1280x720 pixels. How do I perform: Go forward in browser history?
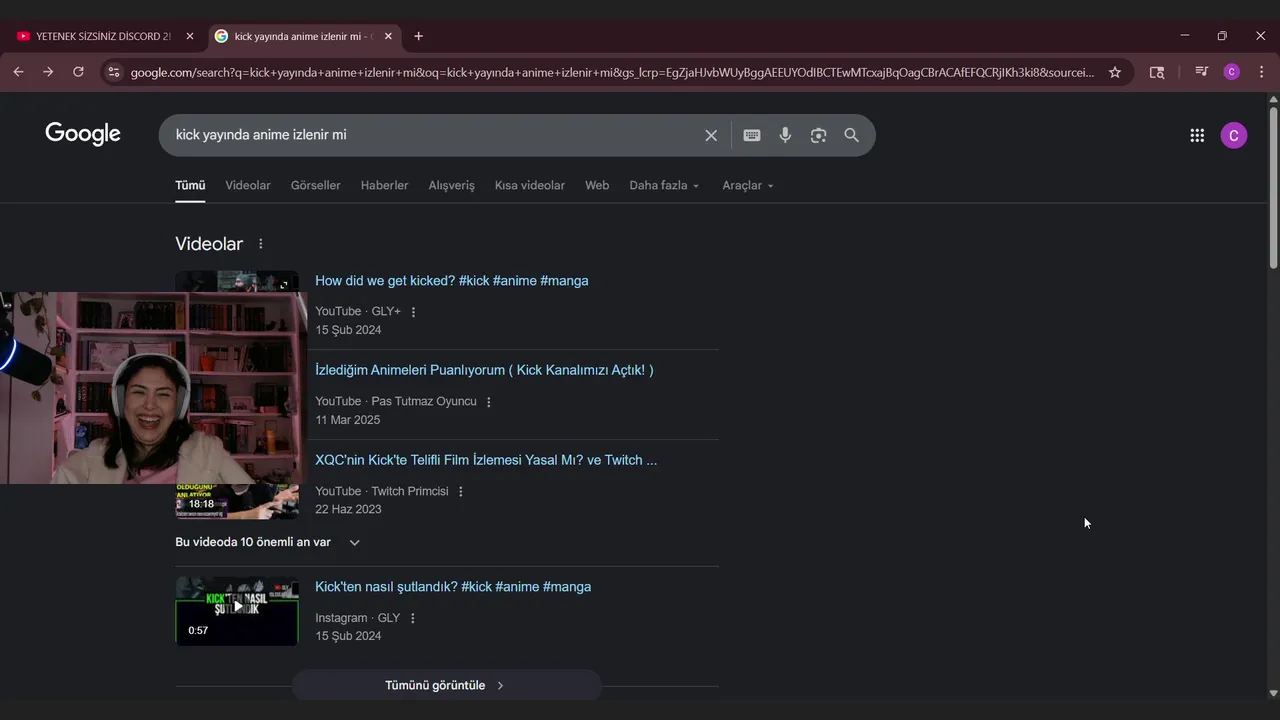[x=48, y=72]
